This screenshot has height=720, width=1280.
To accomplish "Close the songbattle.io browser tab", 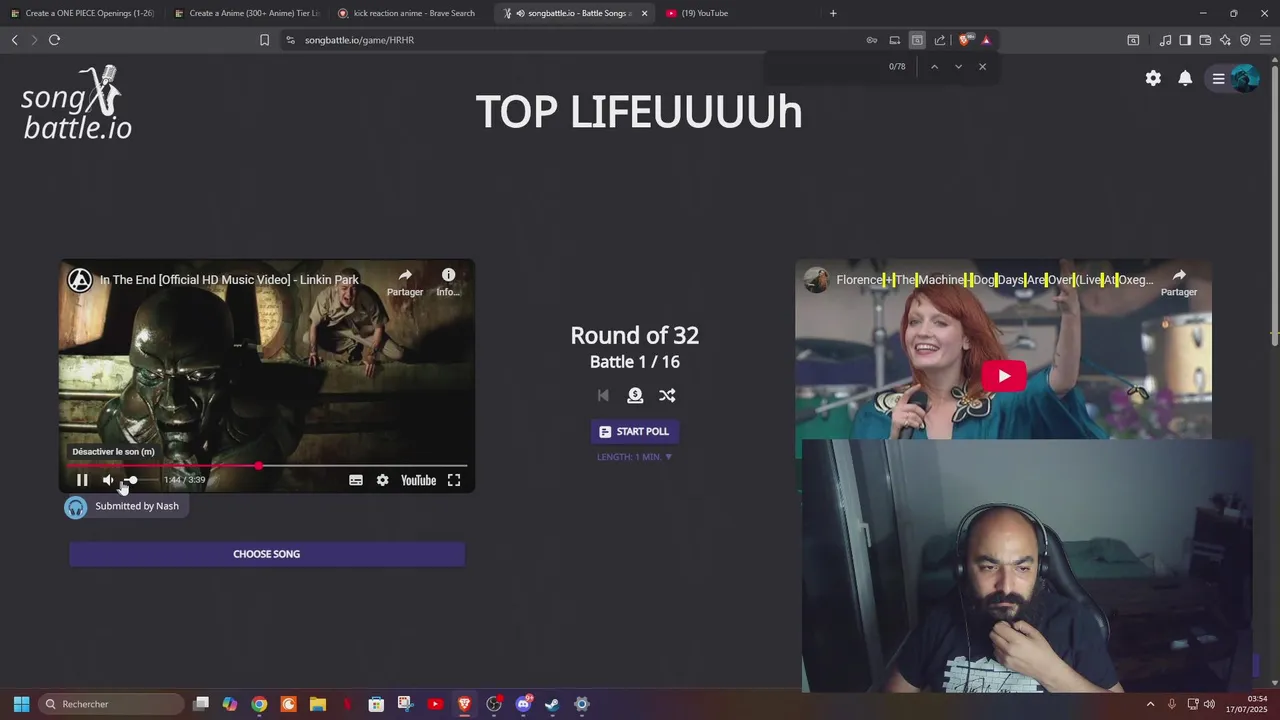I will pyautogui.click(x=644, y=13).
